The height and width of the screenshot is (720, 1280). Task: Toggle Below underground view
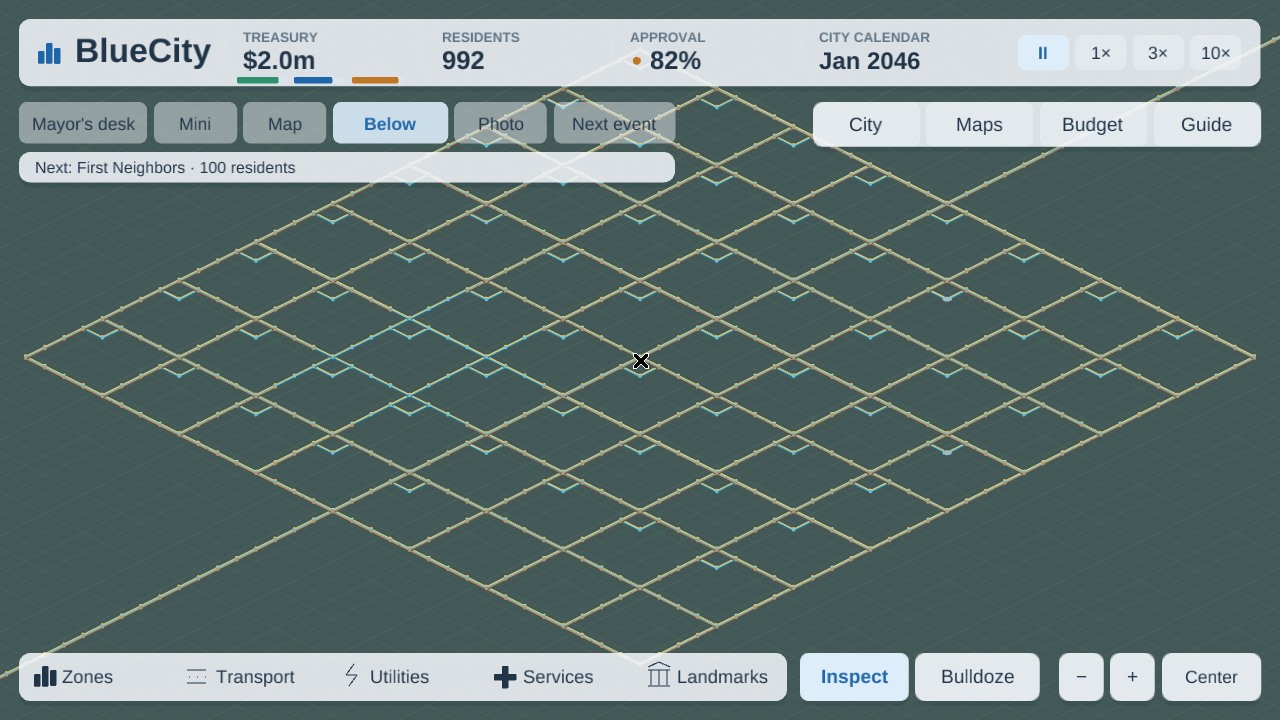click(390, 124)
